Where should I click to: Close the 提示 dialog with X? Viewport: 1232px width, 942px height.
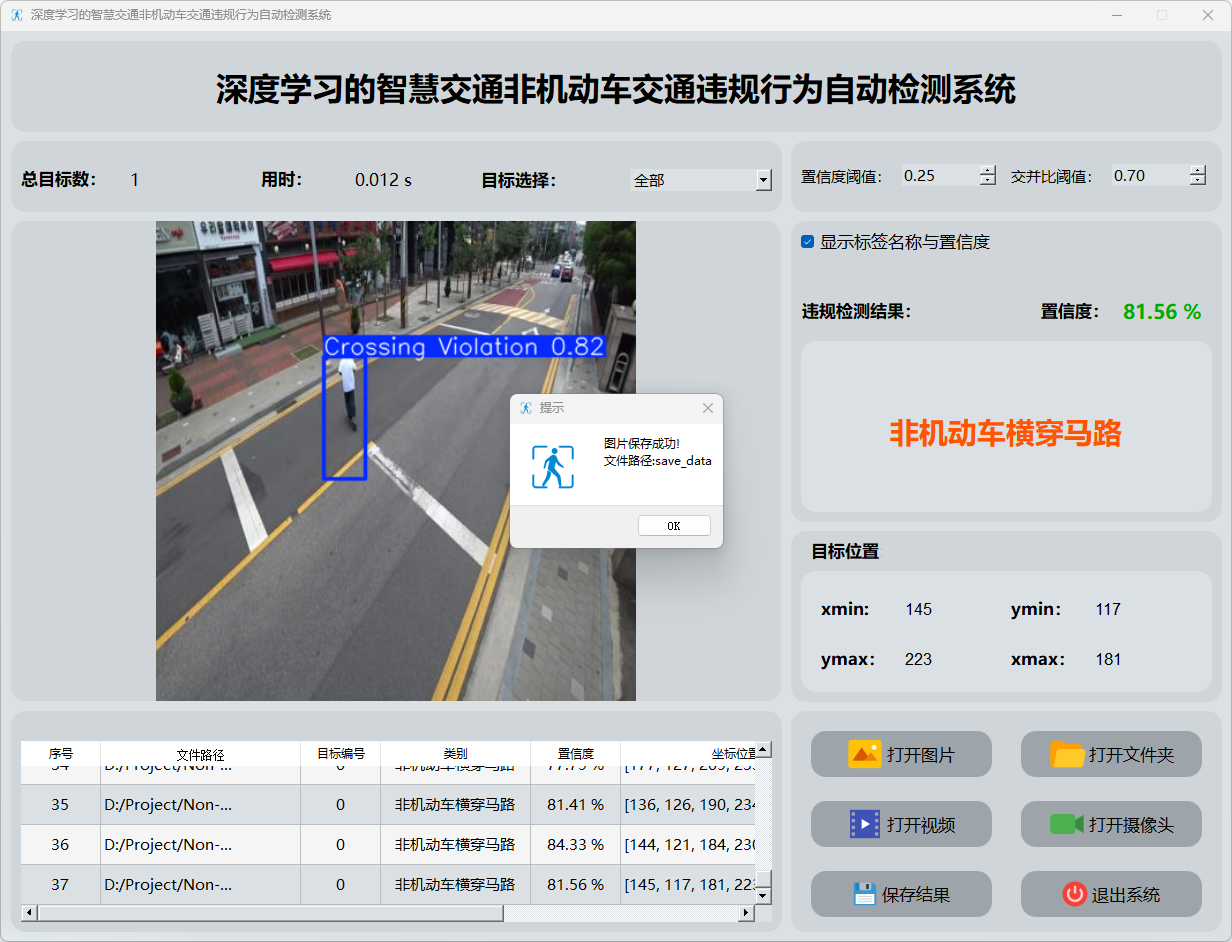click(708, 408)
